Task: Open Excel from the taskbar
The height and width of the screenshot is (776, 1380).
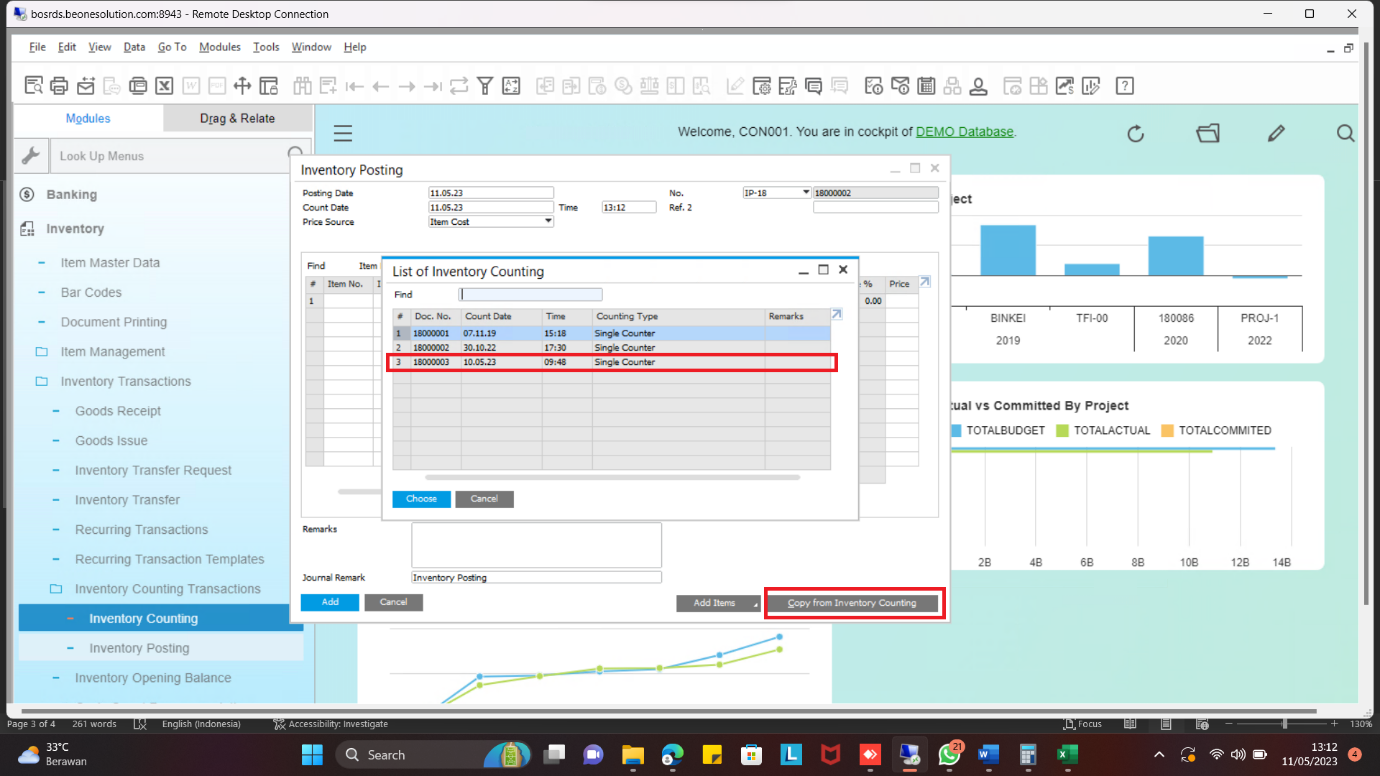Action: (1067, 754)
